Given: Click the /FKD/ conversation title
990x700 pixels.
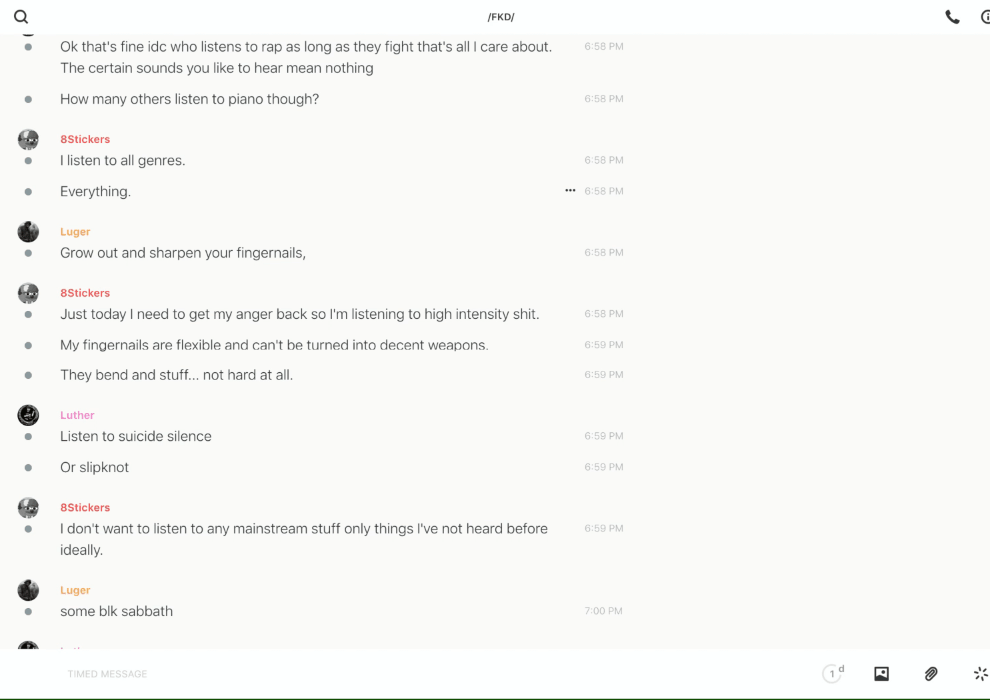Looking at the screenshot, I should click(x=501, y=17).
